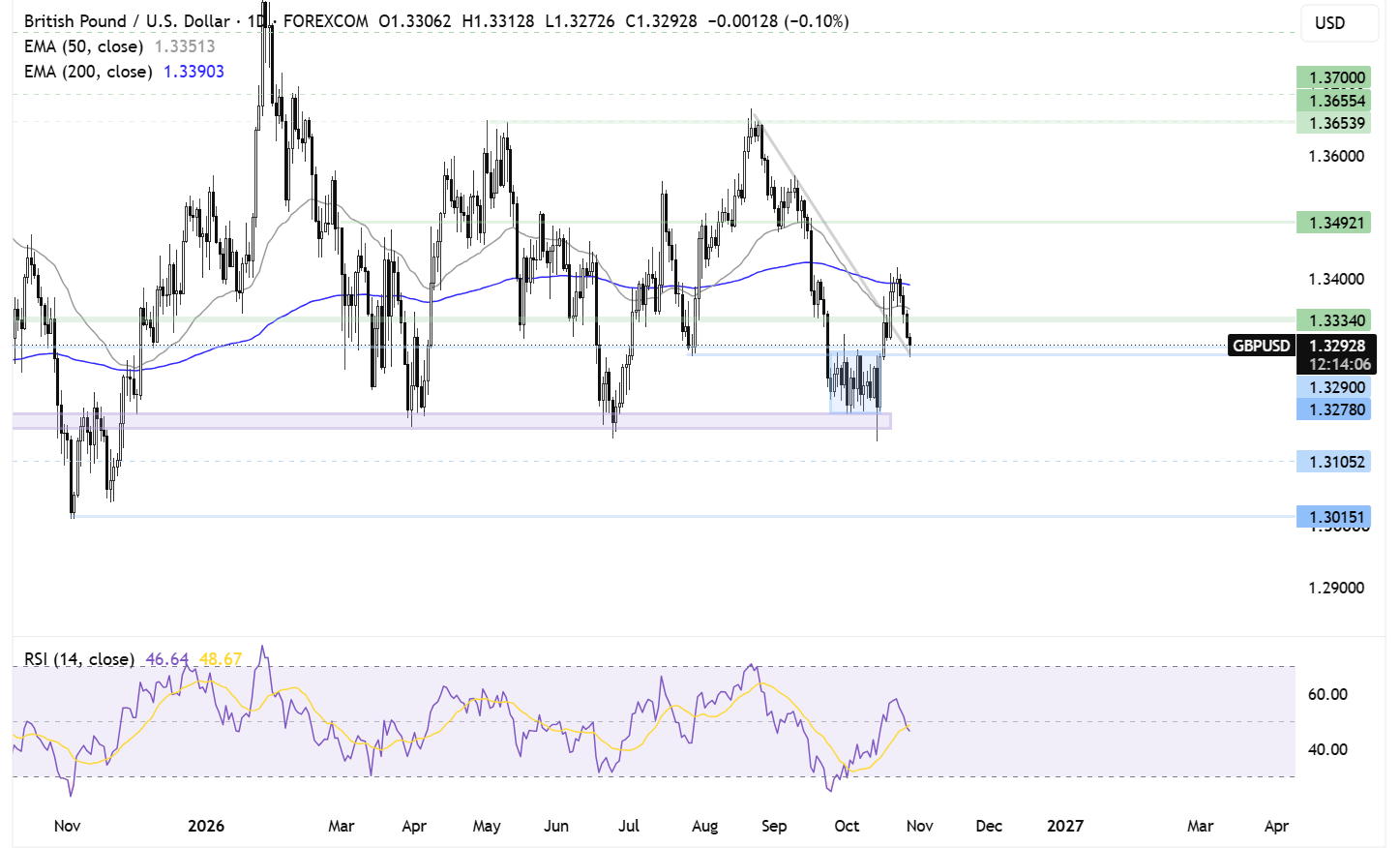
Task: Click the 1.33340 price level label
Action: tap(1334, 320)
